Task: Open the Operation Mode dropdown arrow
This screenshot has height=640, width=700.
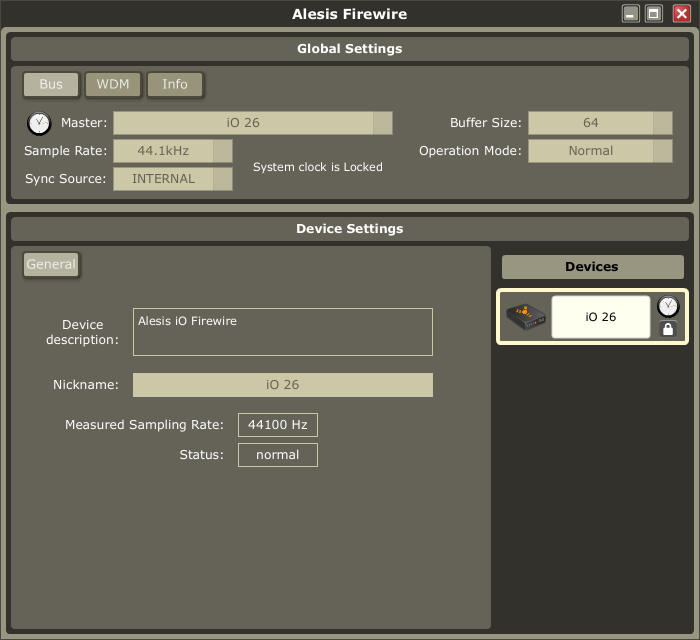Action: [662, 151]
